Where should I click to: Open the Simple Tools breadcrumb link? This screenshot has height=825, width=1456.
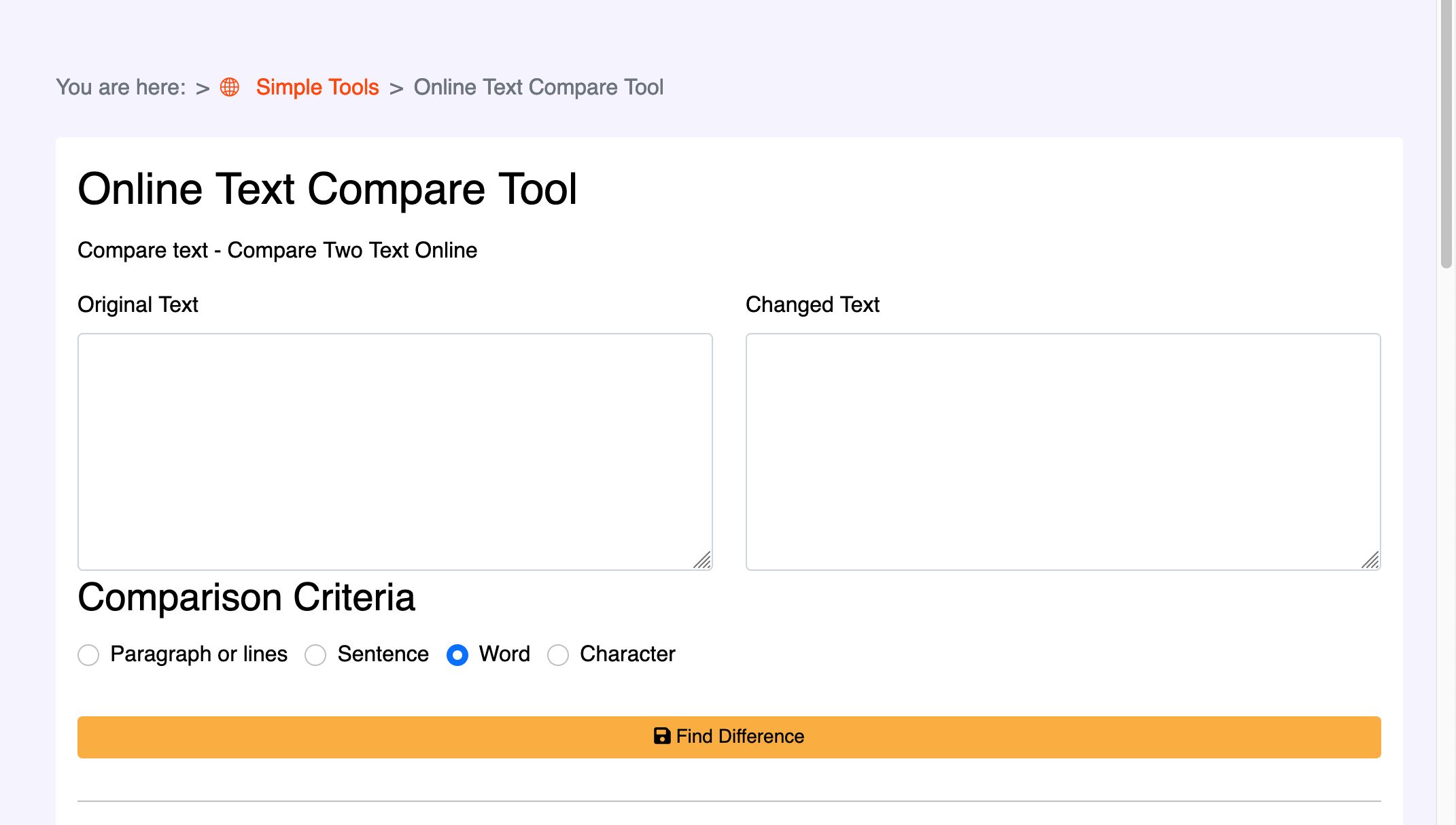tap(317, 87)
